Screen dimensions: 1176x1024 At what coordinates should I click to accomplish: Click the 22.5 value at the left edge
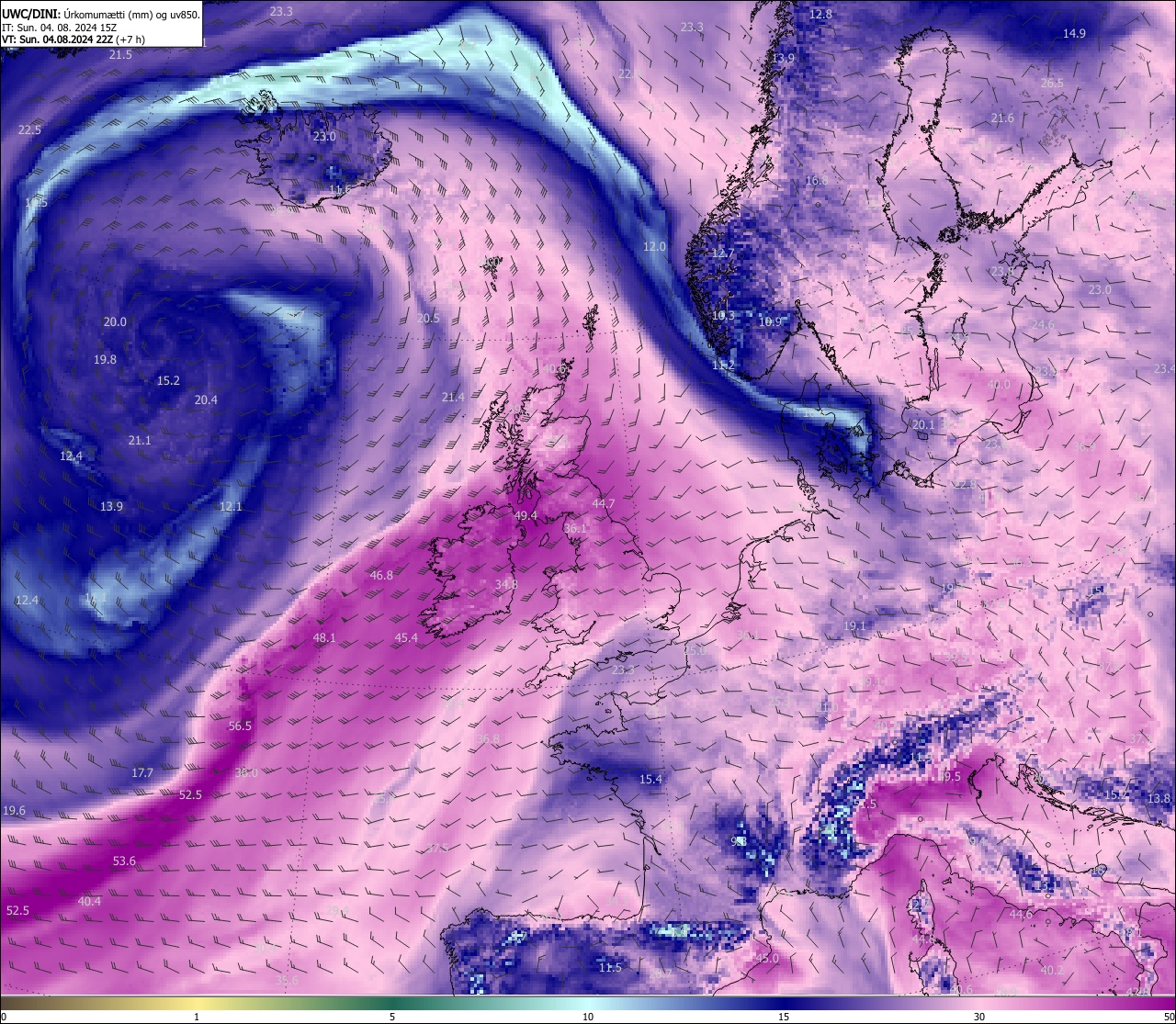(x=29, y=130)
